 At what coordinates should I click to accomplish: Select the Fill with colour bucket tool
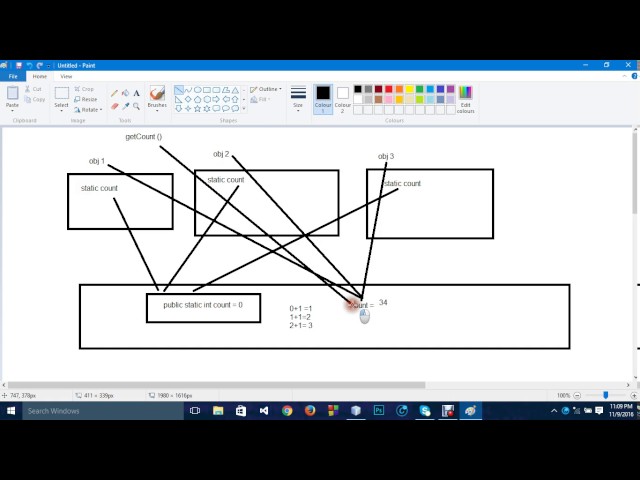pos(126,93)
